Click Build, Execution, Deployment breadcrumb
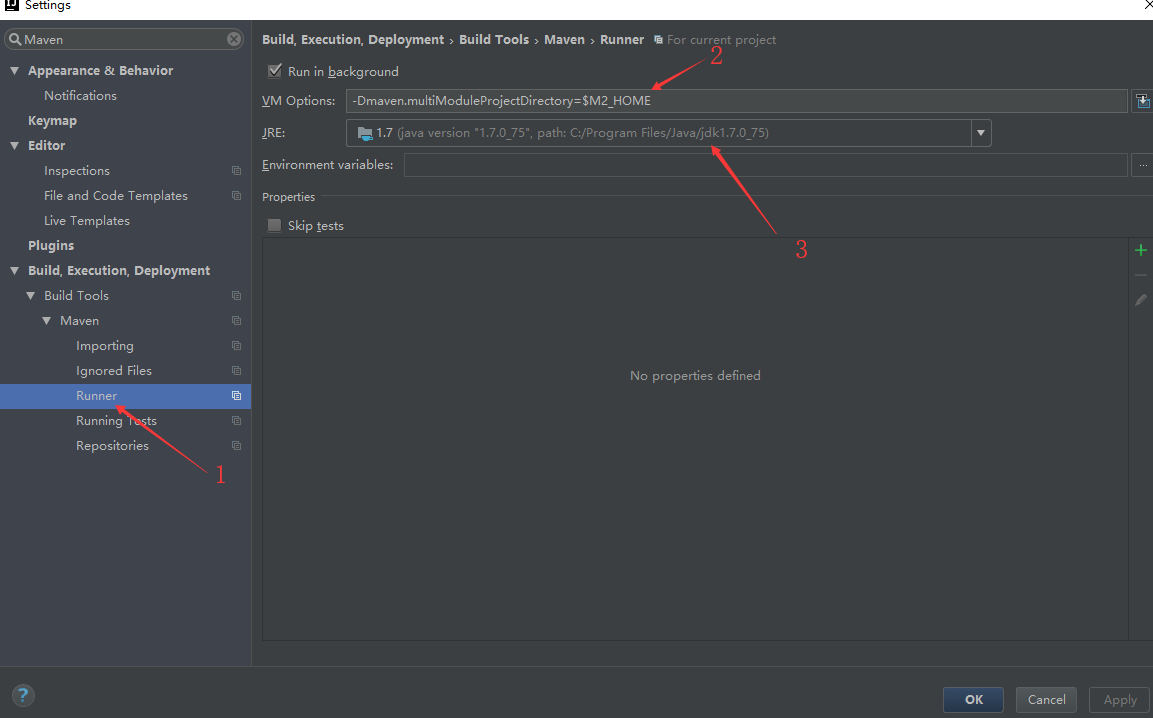The image size is (1153, 718). [353, 40]
